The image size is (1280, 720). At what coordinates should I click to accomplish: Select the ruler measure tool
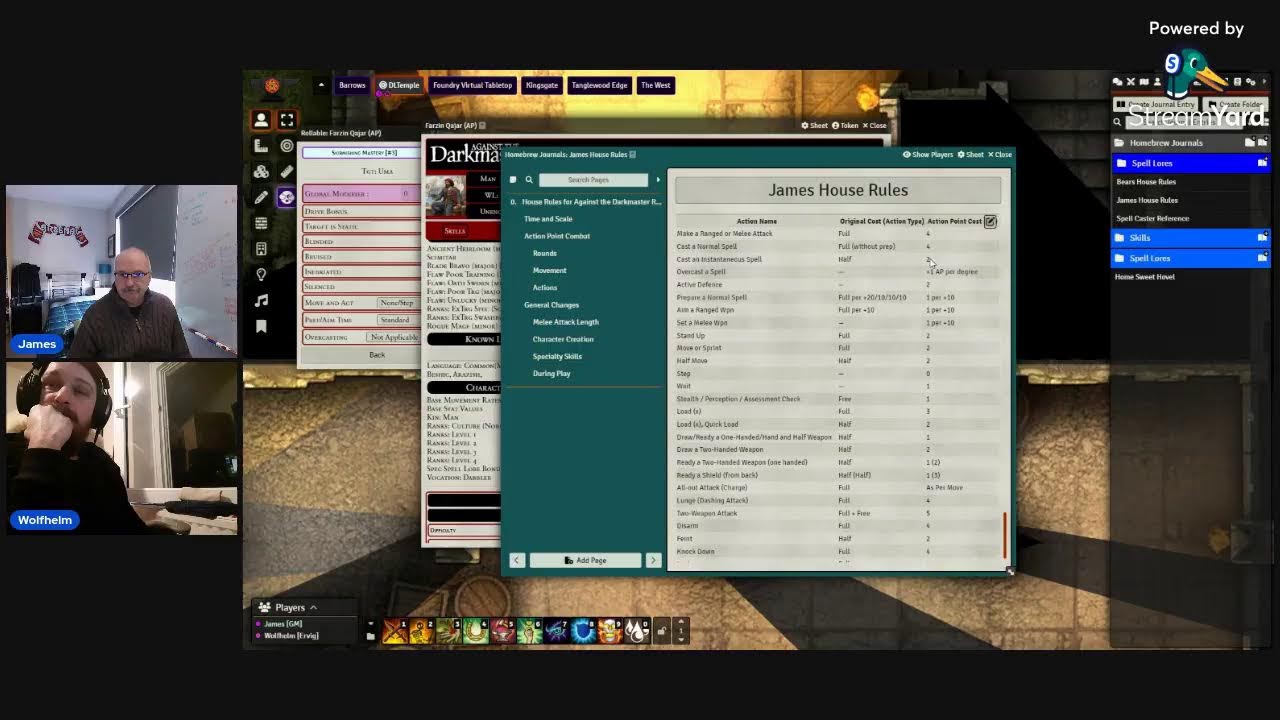tap(287, 172)
